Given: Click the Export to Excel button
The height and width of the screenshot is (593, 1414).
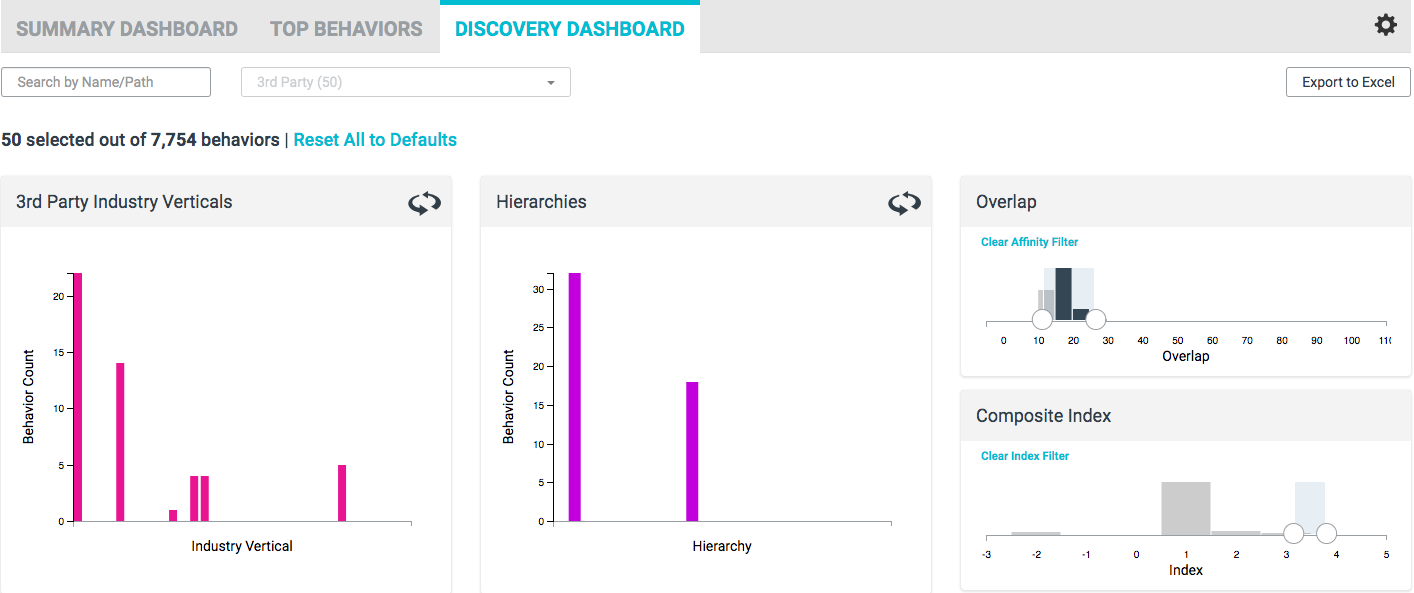Looking at the screenshot, I should point(1347,82).
